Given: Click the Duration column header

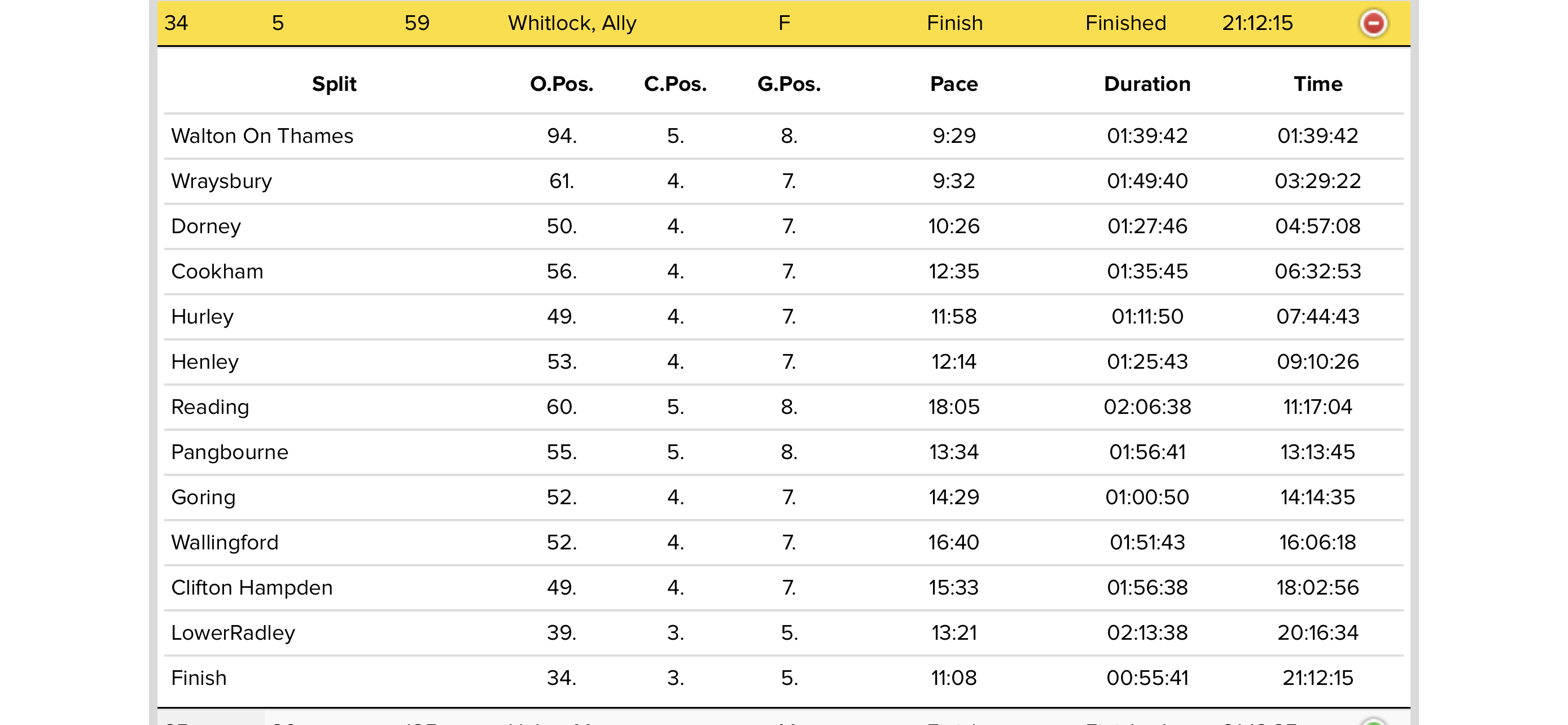Looking at the screenshot, I should [x=1147, y=84].
